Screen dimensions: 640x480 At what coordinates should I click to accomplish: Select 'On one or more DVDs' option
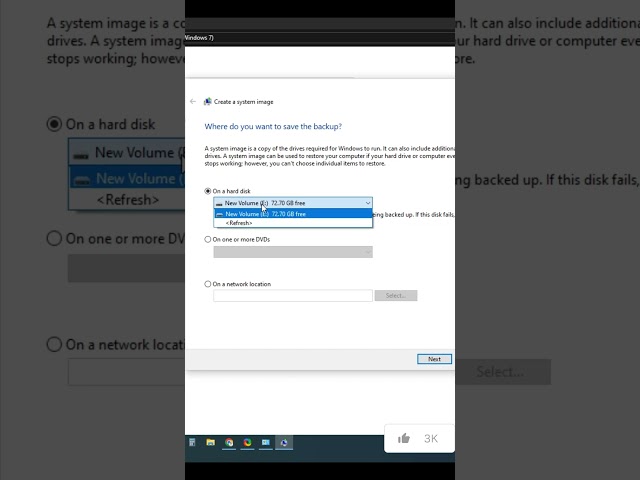coord(208,240)
